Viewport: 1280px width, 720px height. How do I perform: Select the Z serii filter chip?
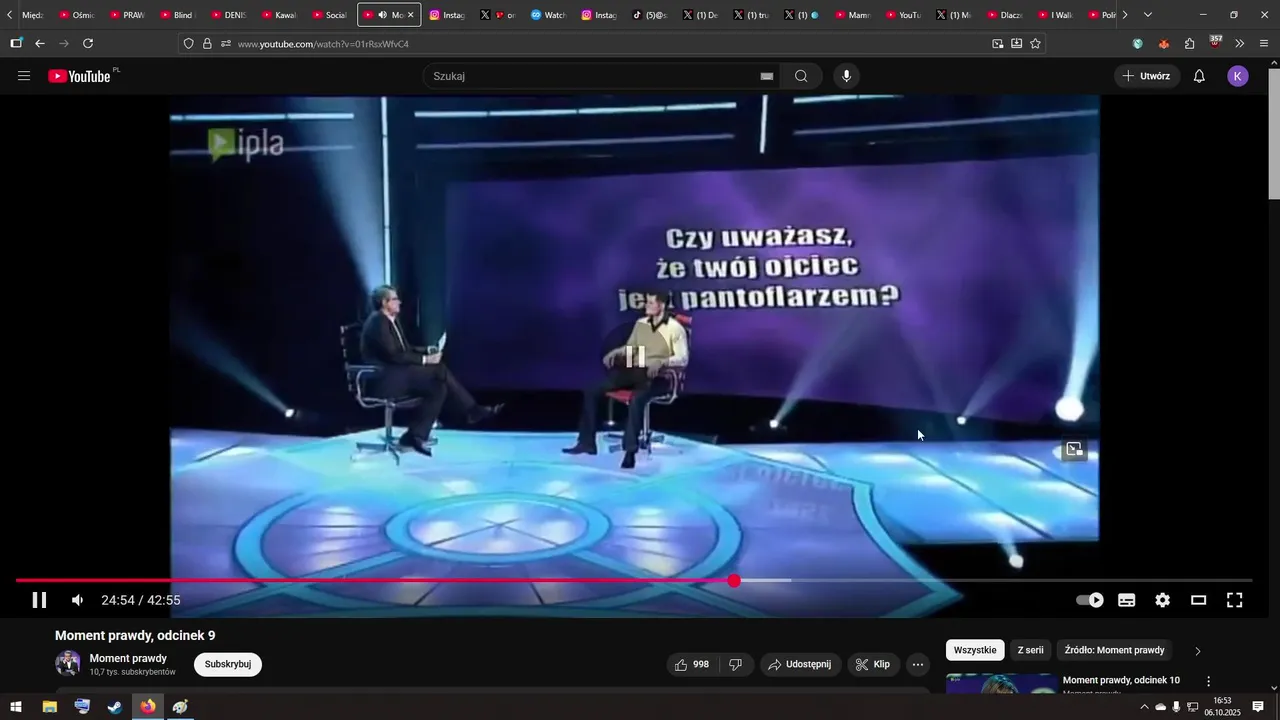point(1030,650)
